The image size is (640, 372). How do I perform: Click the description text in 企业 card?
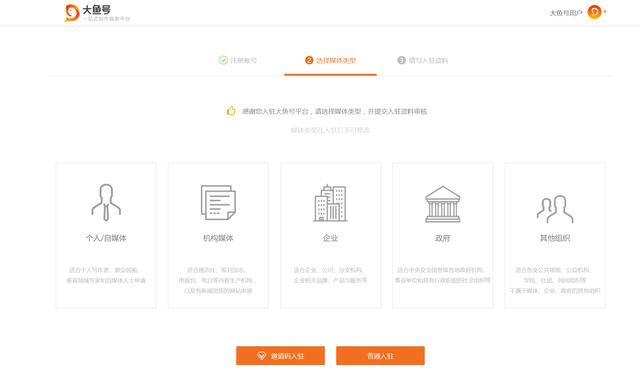pyautogui.click(x=330, y=275)
